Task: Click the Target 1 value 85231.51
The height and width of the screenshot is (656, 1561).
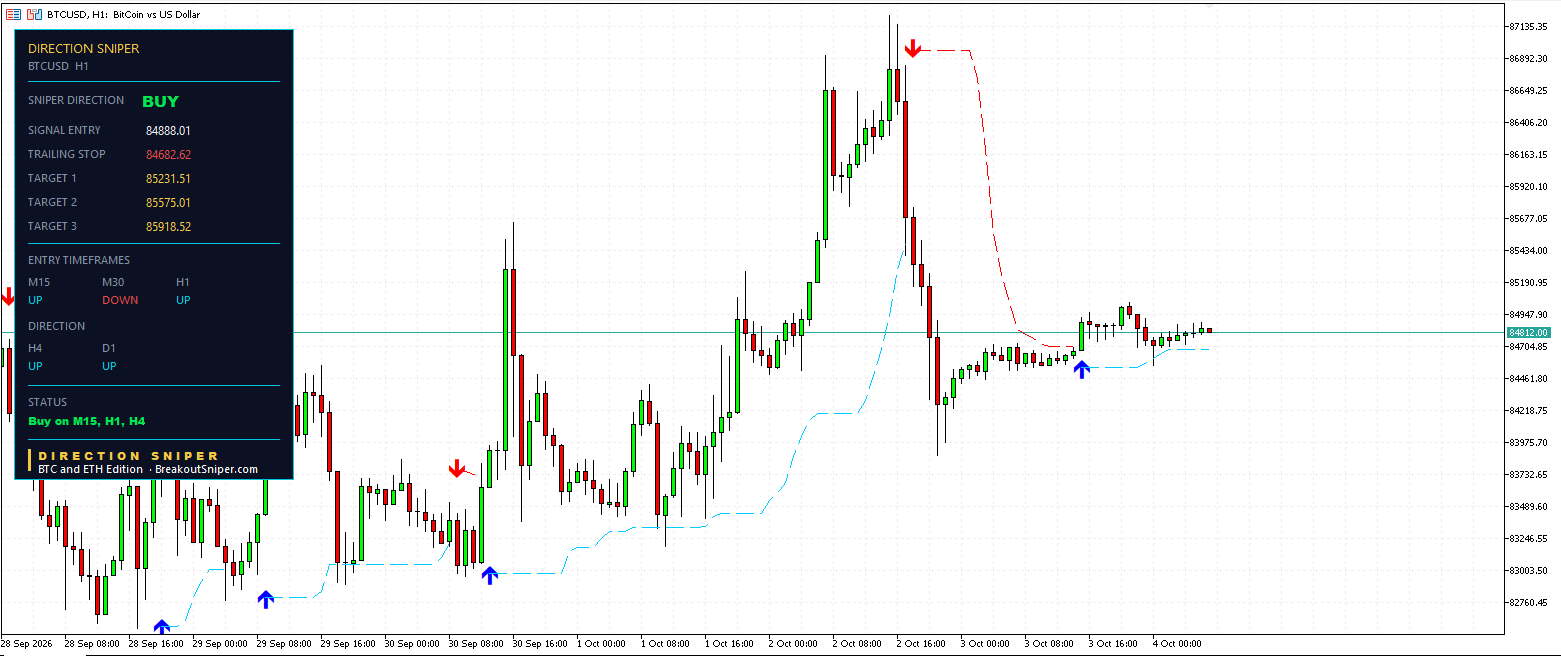Action: tap(168, 179)
